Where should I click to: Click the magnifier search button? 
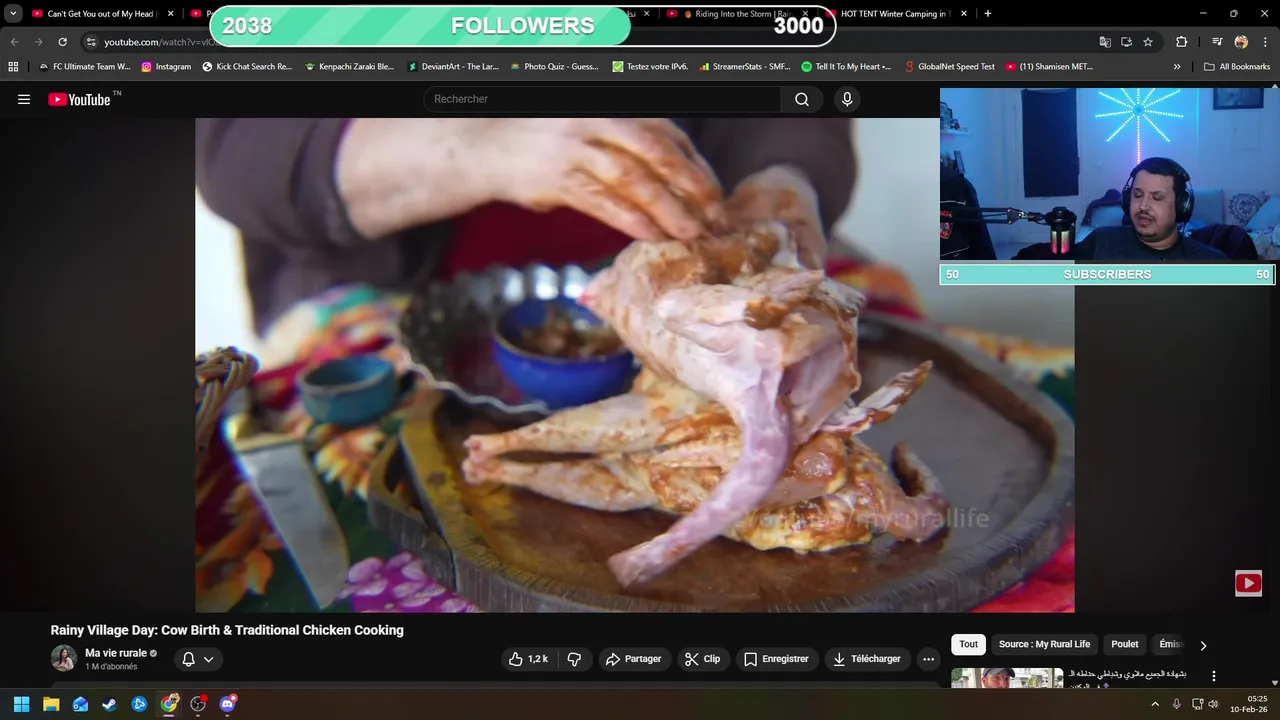click(x=802, y=99)
